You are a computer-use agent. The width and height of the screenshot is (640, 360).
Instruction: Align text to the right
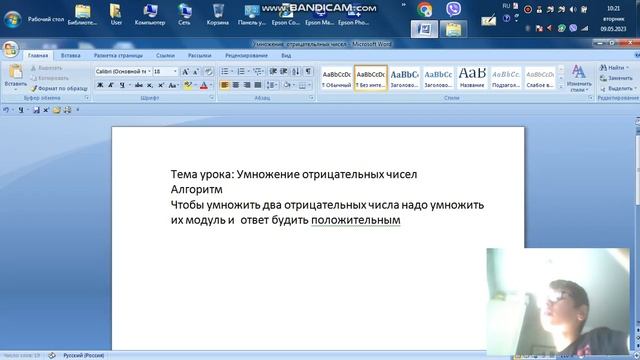247,85
